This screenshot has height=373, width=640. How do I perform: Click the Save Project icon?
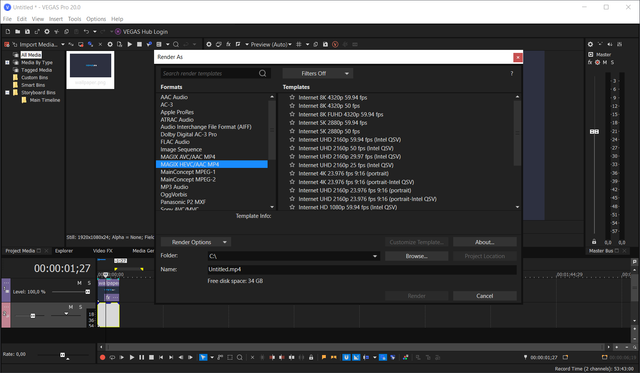(x=27, y=31)
